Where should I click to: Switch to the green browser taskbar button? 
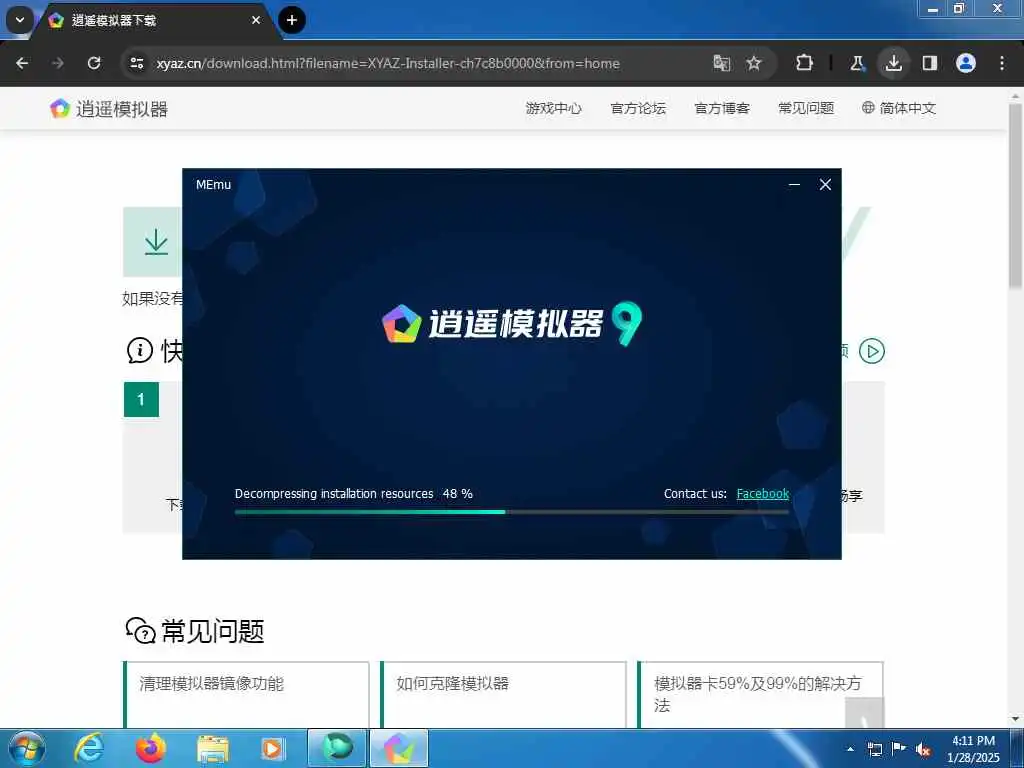[336, 748]
